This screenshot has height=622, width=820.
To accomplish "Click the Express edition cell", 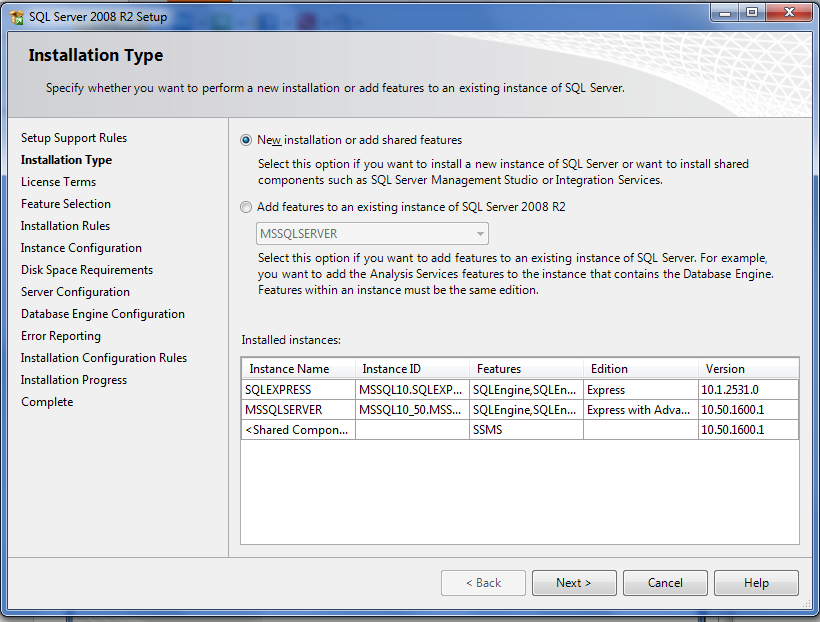I will tap(641, 390).
